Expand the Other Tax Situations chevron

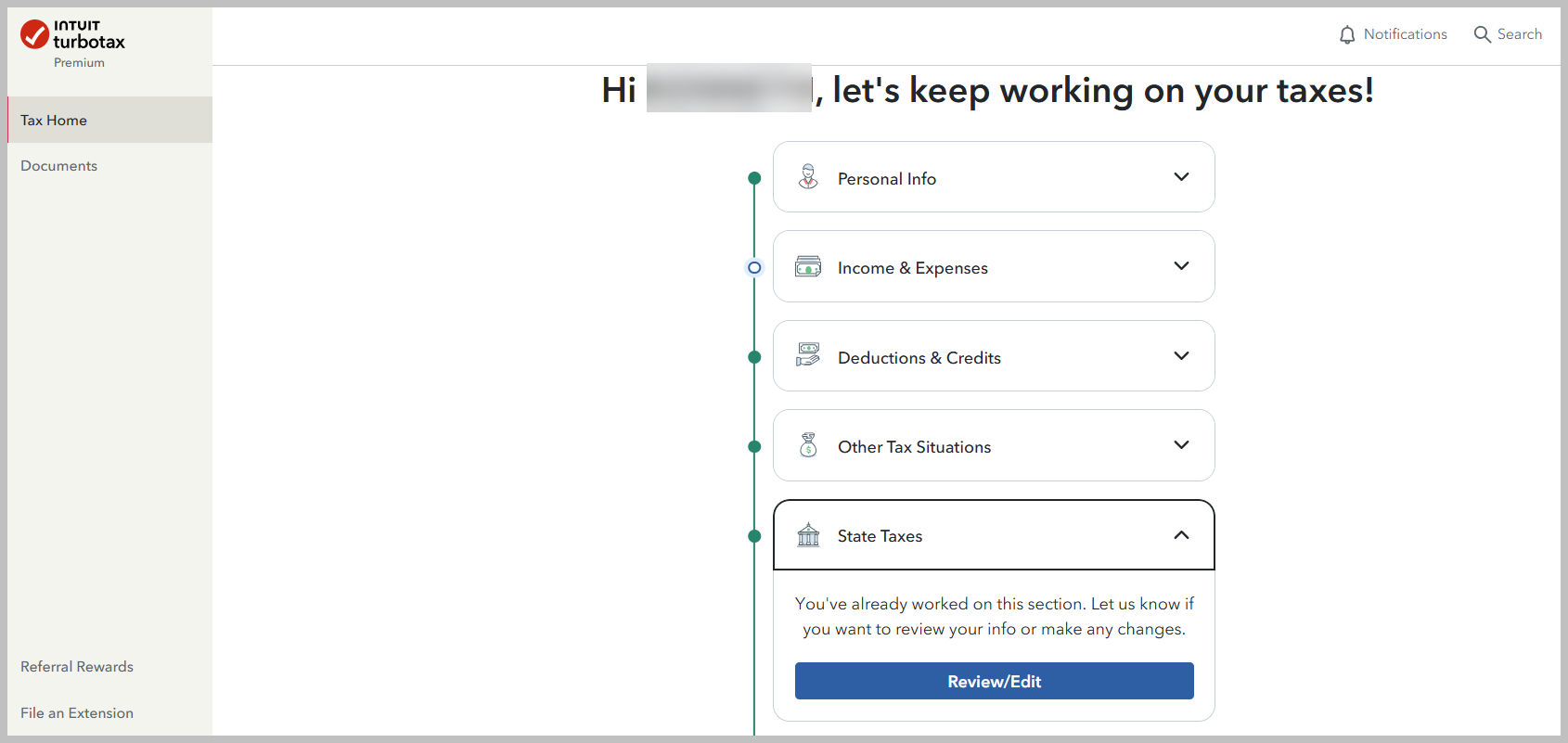pyautogui.click(x=1181, y=445)
